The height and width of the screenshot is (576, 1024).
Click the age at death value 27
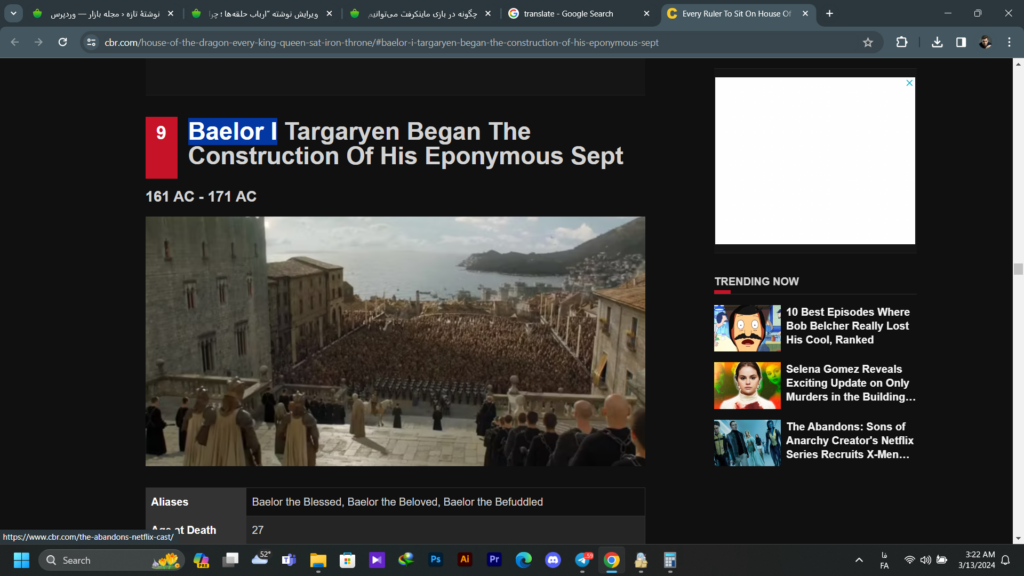coord(258,530)
